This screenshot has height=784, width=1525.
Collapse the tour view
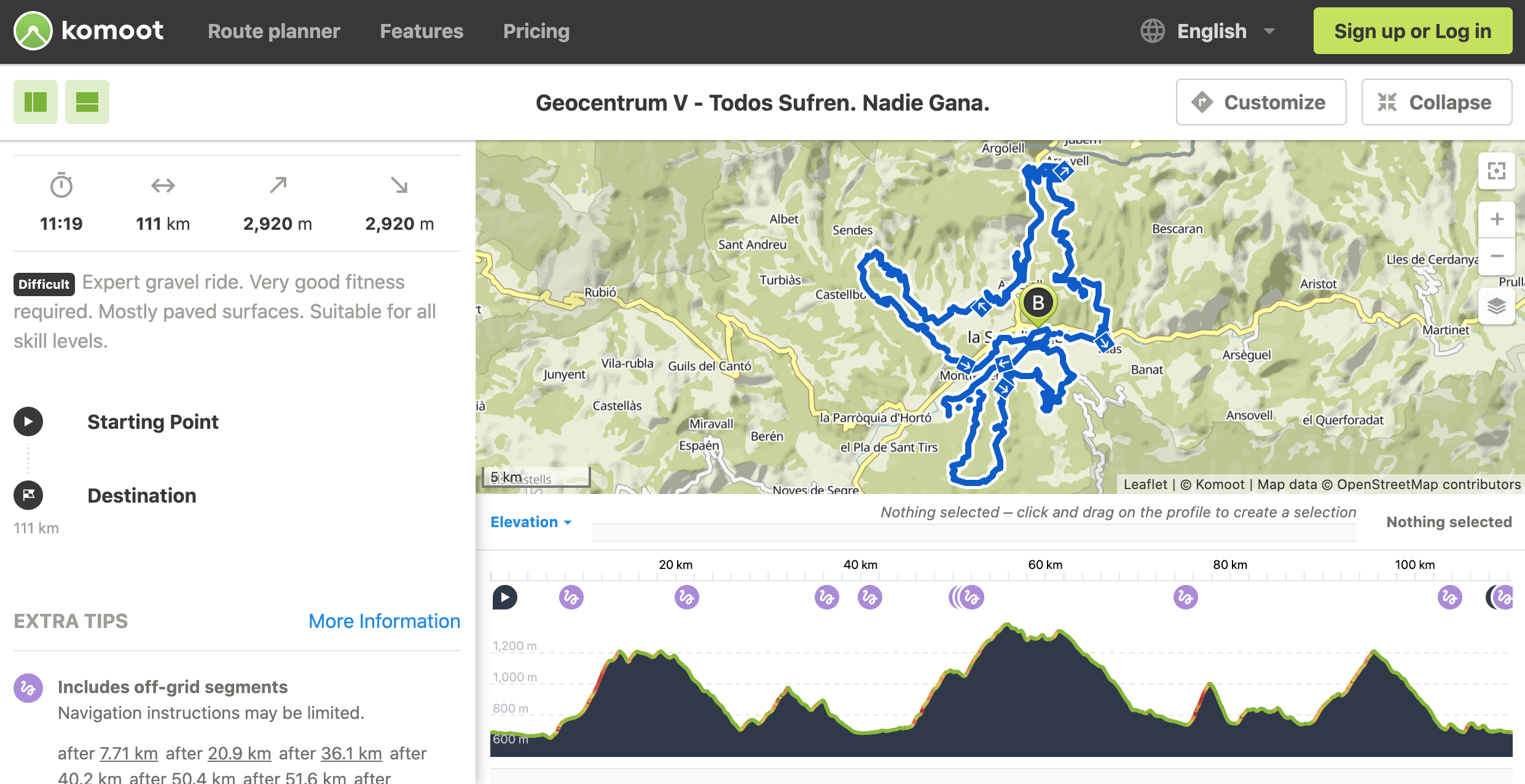click(x=1437, y=102)
